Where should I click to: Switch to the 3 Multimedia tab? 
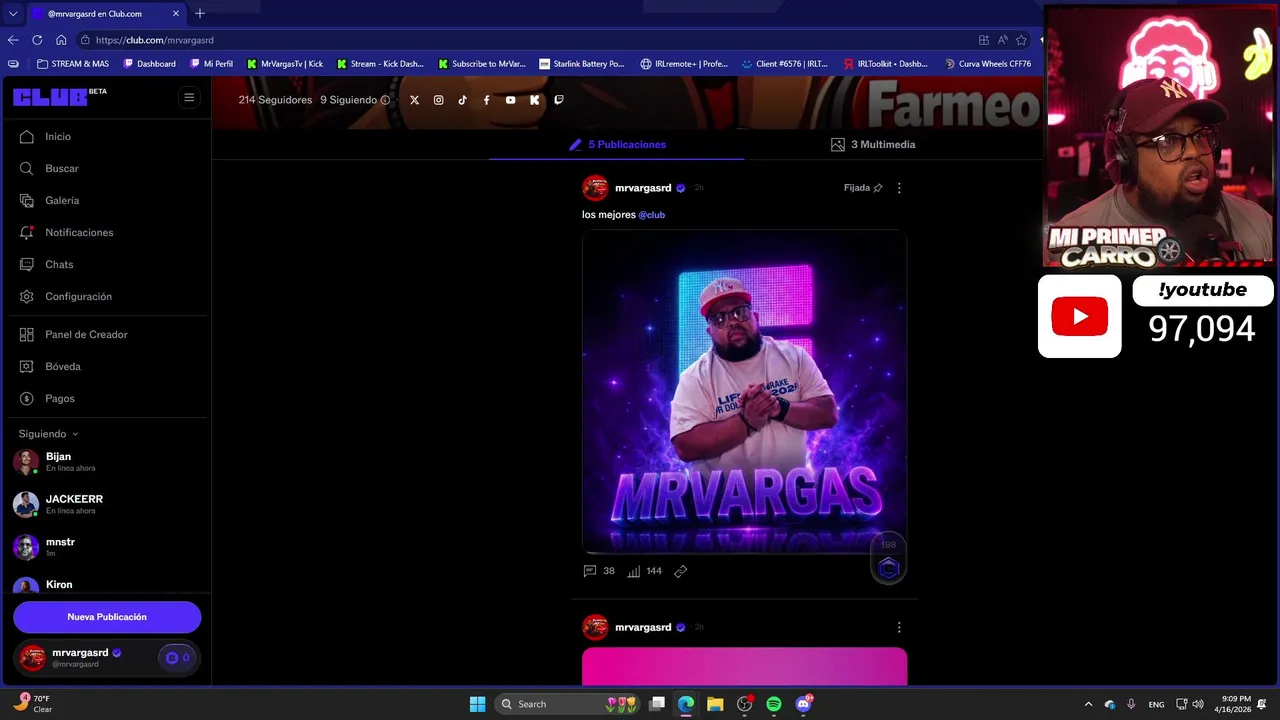[873, 144]
